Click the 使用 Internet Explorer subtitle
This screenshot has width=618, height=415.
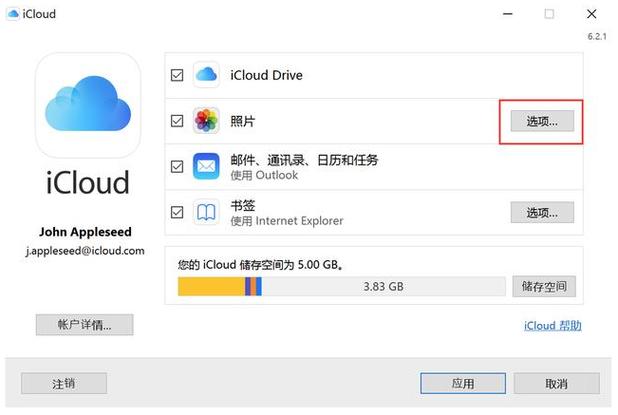click(287, 221)
